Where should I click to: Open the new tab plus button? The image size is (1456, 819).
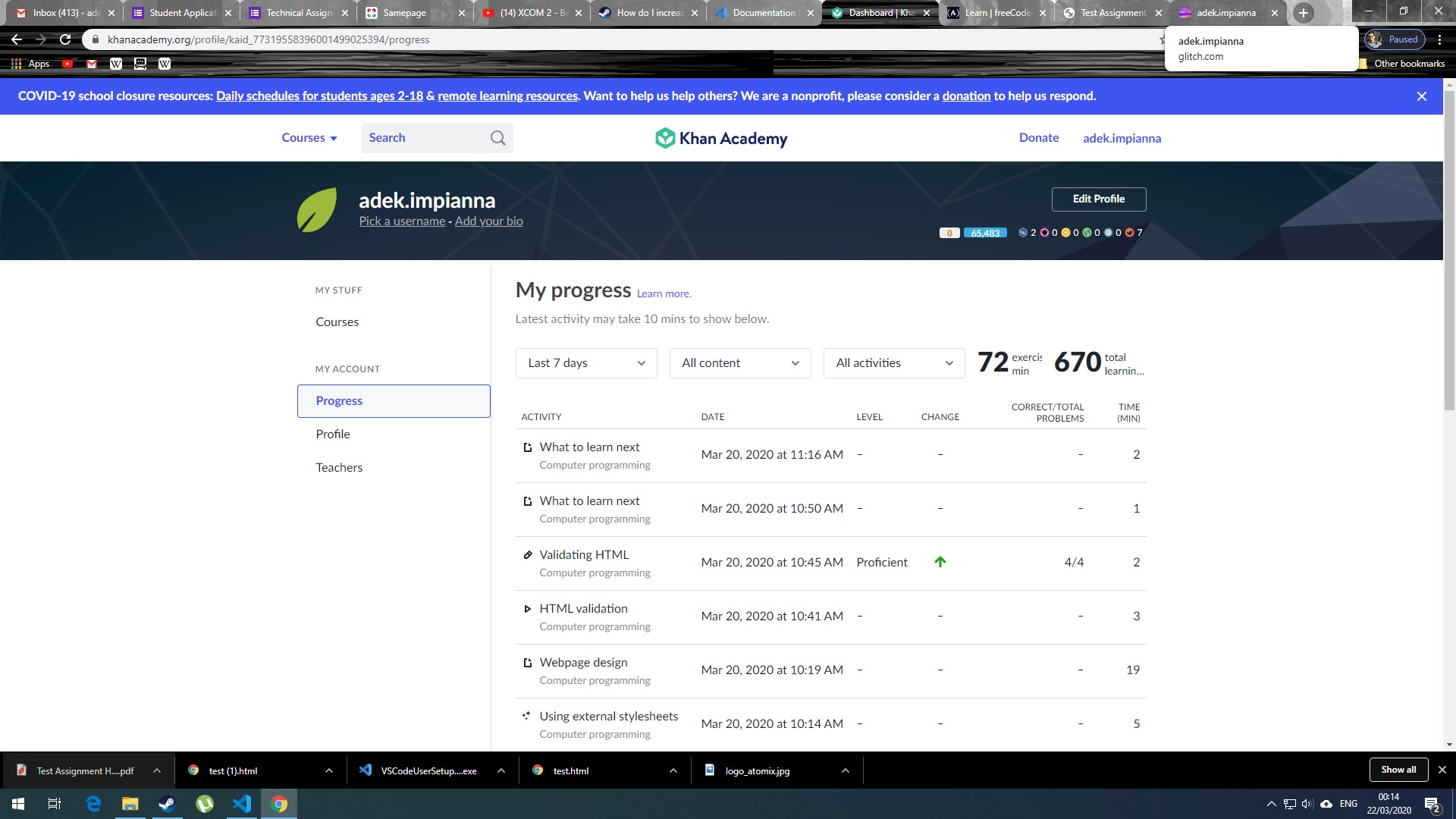click(1304, 13)
